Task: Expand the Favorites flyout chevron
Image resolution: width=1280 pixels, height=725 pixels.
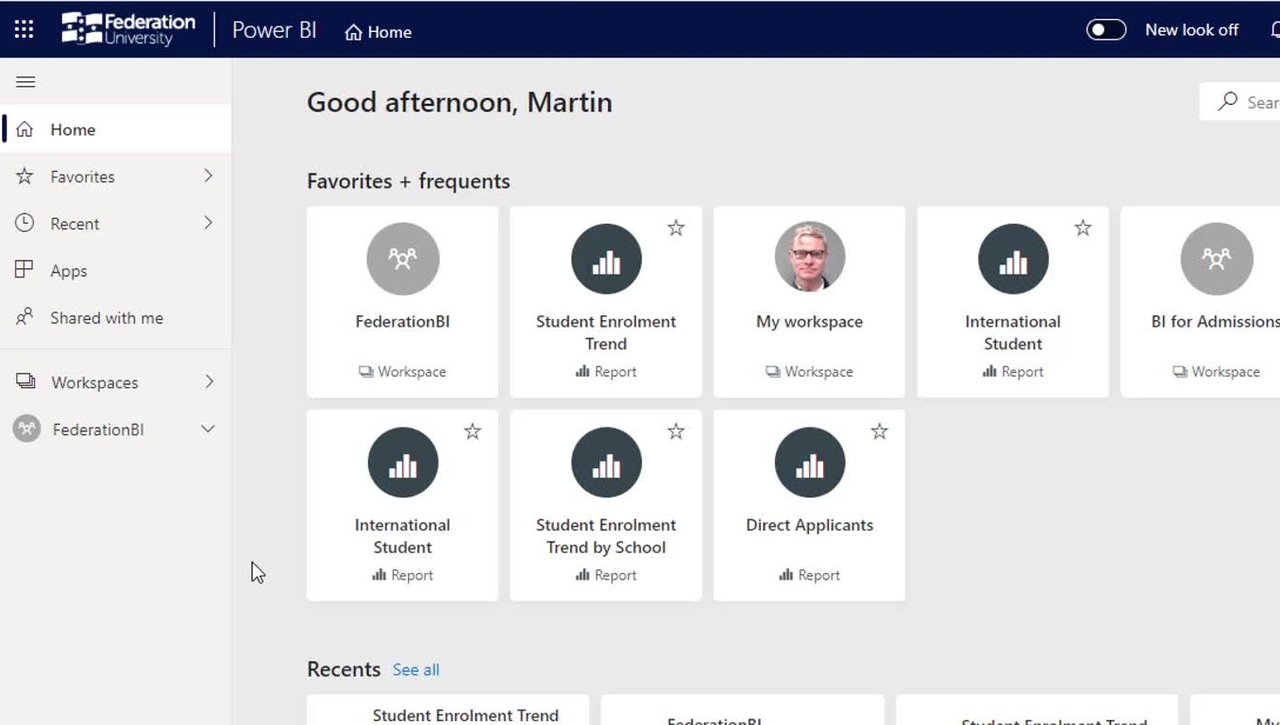Action: (208, 176)
